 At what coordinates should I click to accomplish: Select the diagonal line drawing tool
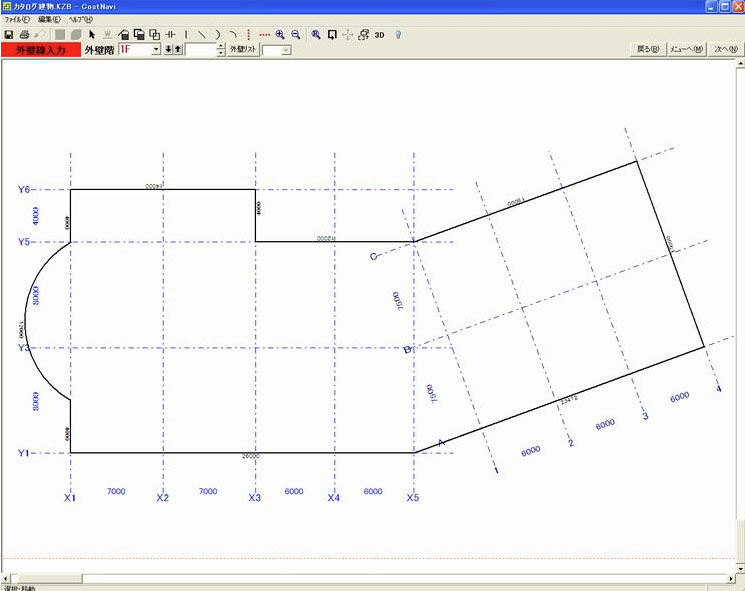coord(201,34)
